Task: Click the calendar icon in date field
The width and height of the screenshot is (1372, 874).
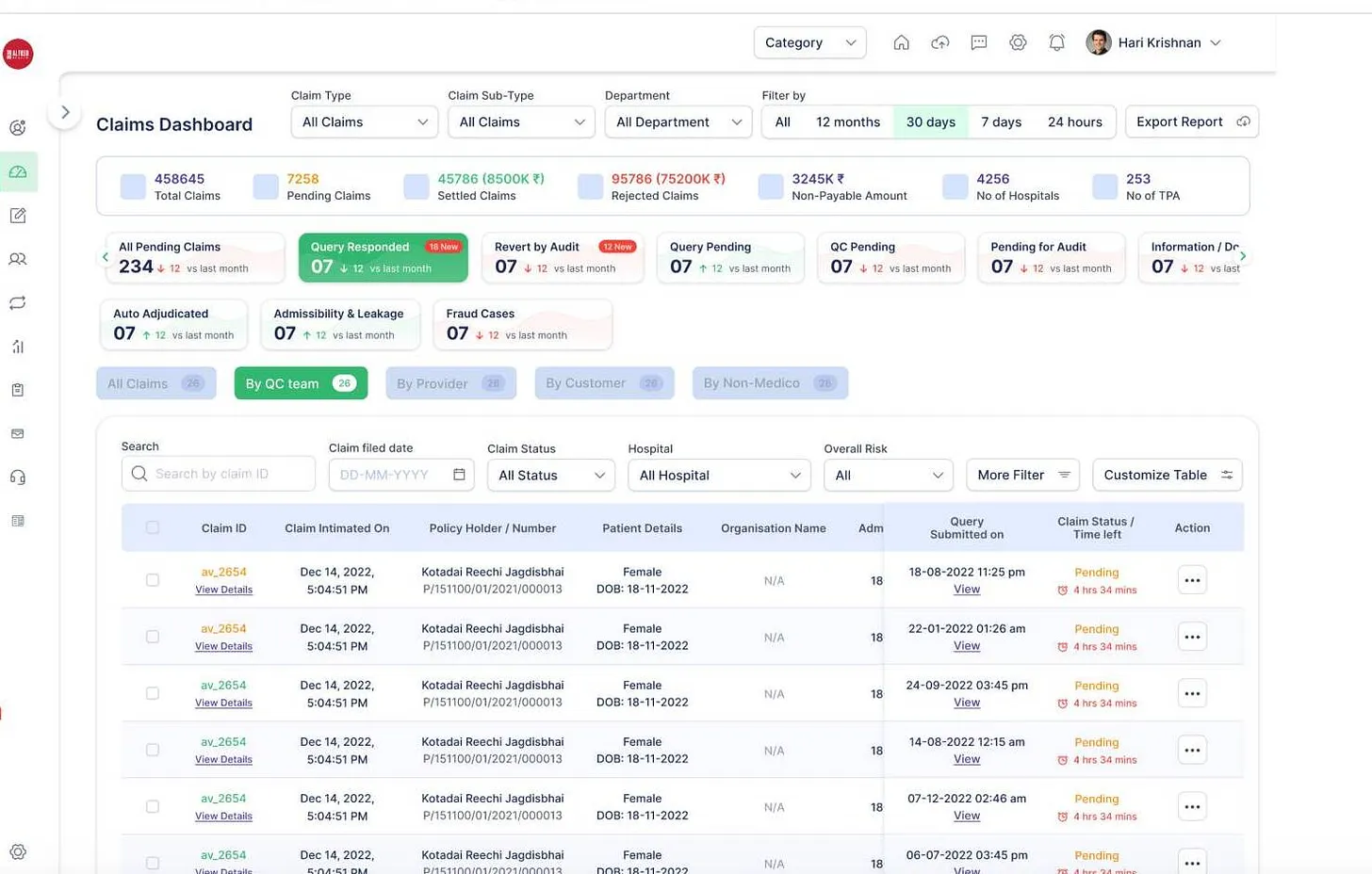Action: [459, 475]
